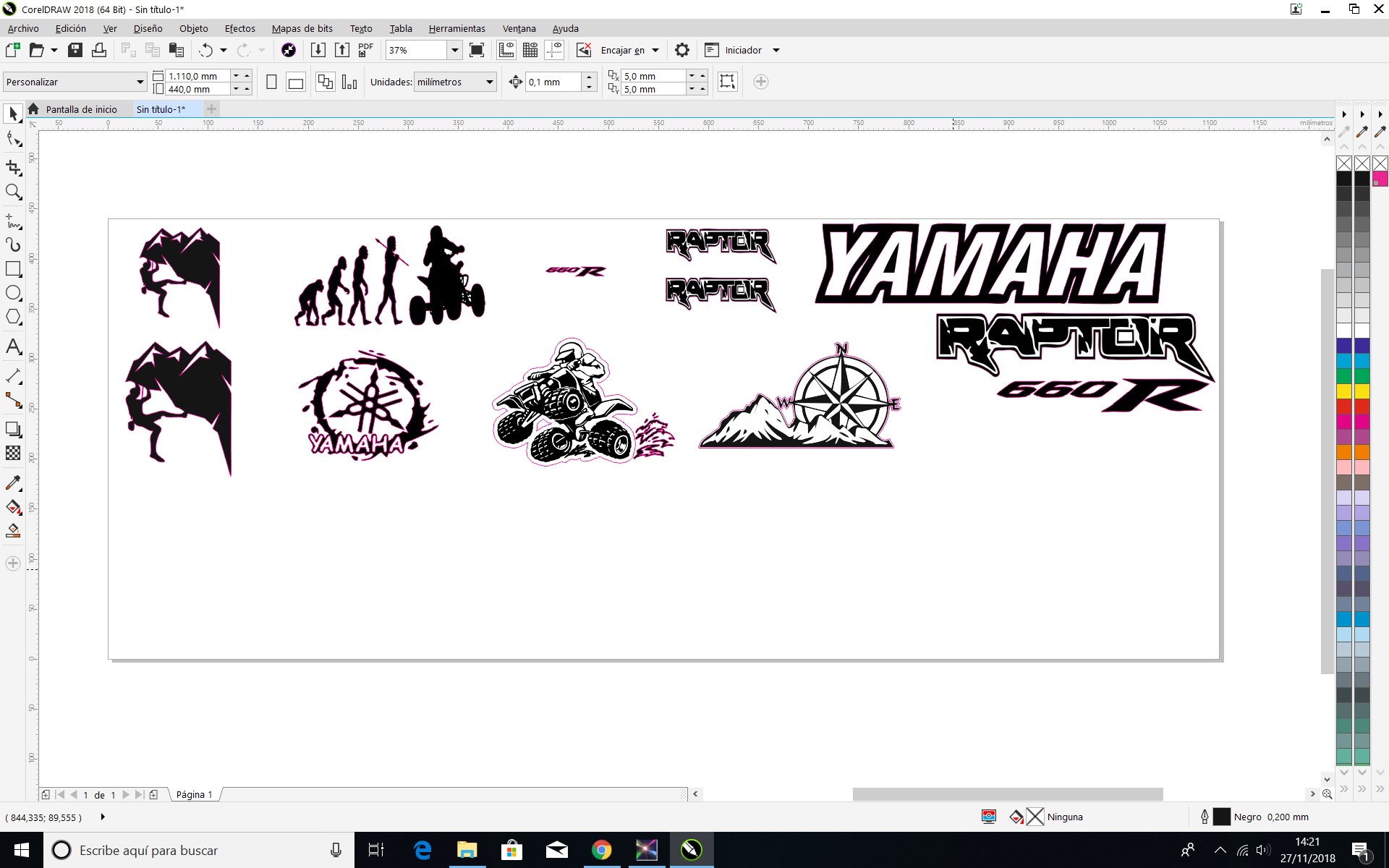Image resolution: width=1389 pixels, height=868 pixels.
Task: Toggle Show Guidelines
Action: [555, 50]
